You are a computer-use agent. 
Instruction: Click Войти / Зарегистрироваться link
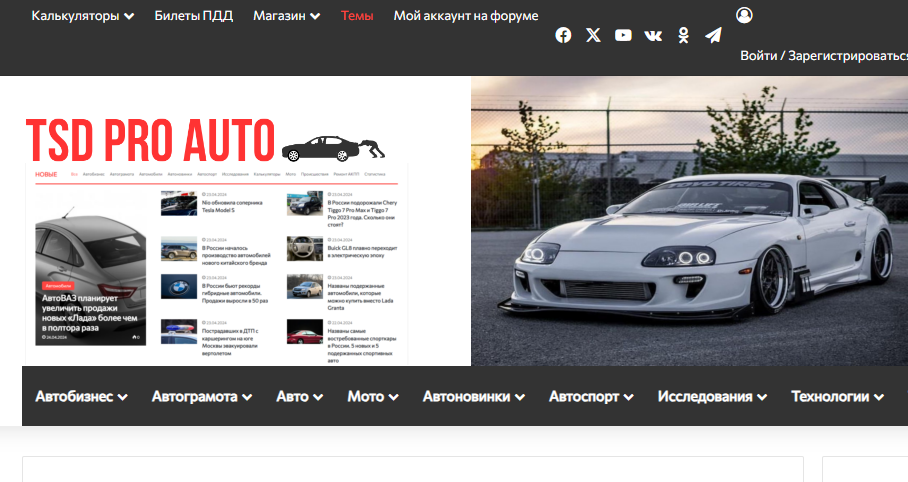tap(823, 56)
